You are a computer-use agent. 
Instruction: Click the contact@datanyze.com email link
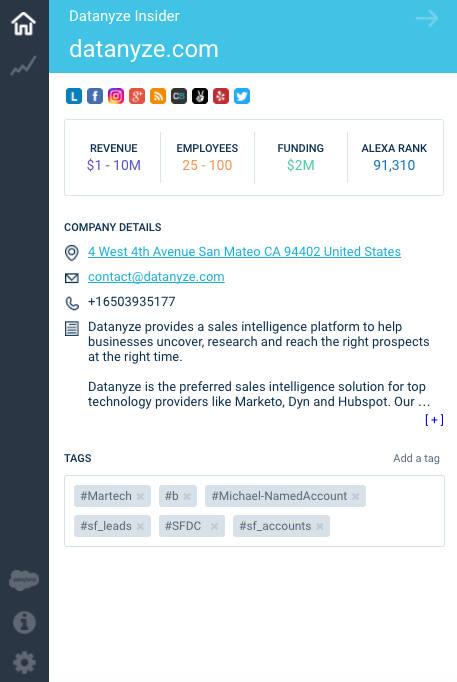point(156,277)
